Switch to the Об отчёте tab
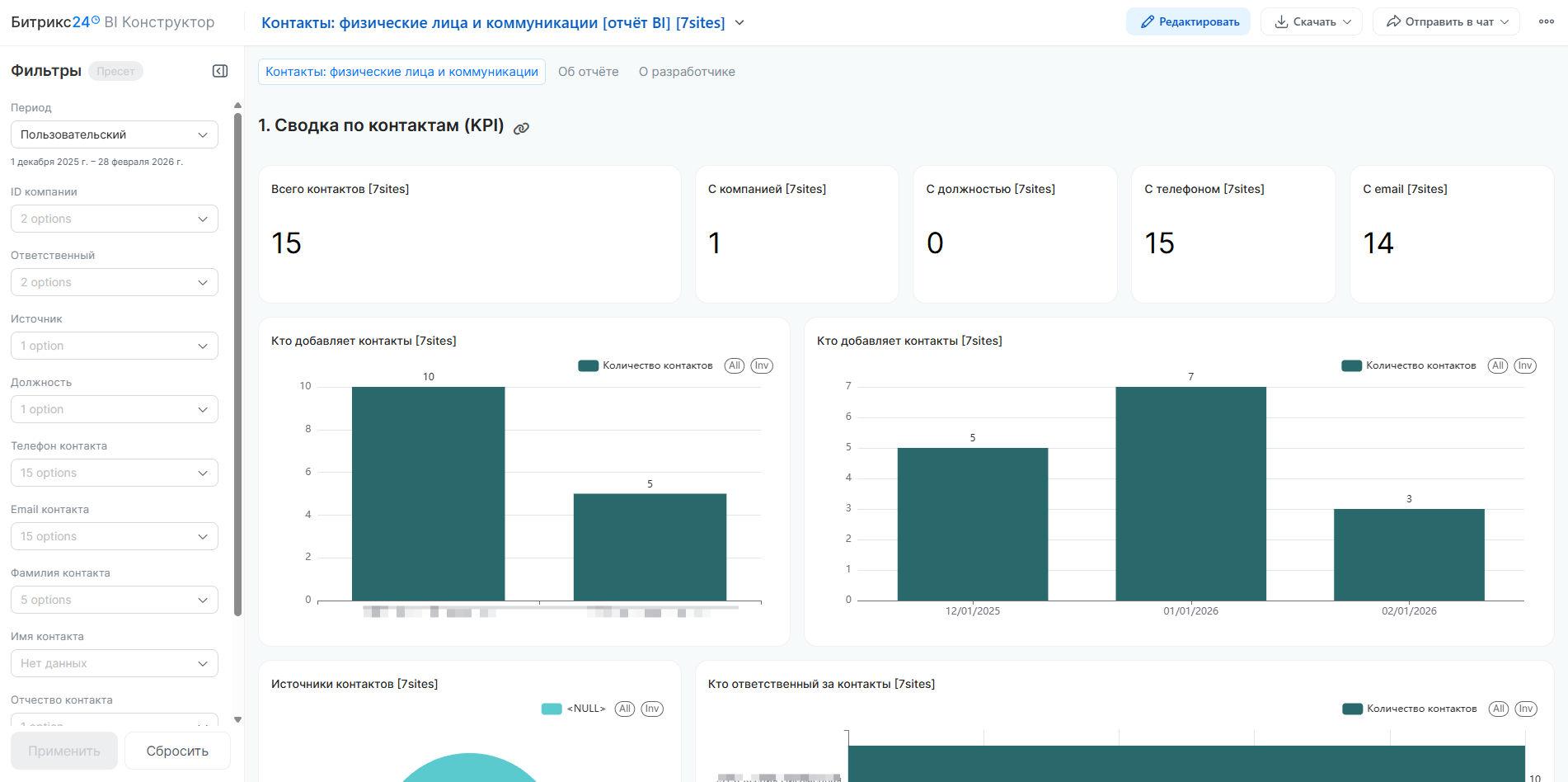 point(588,72)
